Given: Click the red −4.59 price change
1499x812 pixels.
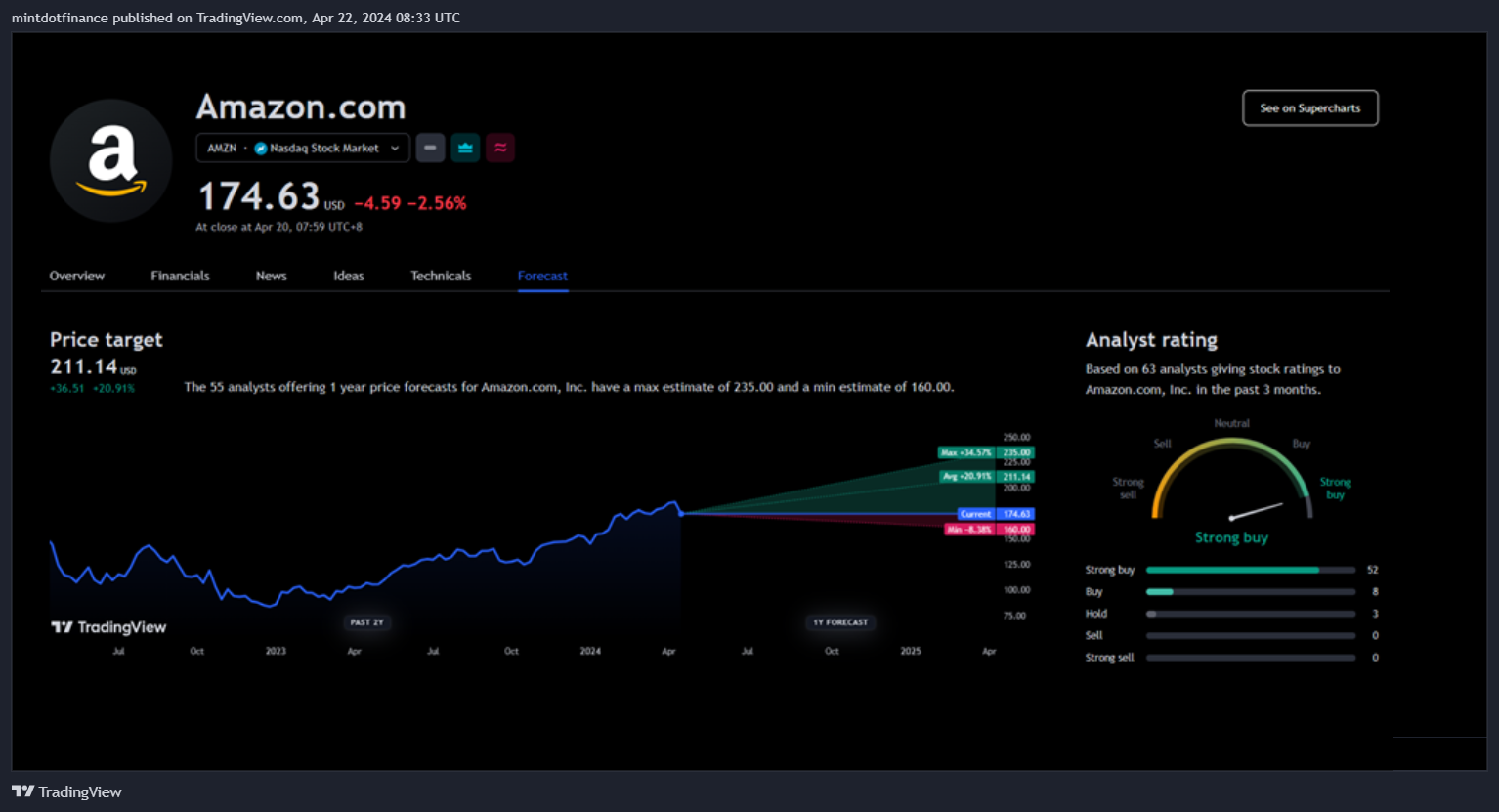Looking at the screenshot, I should (377, 203).
